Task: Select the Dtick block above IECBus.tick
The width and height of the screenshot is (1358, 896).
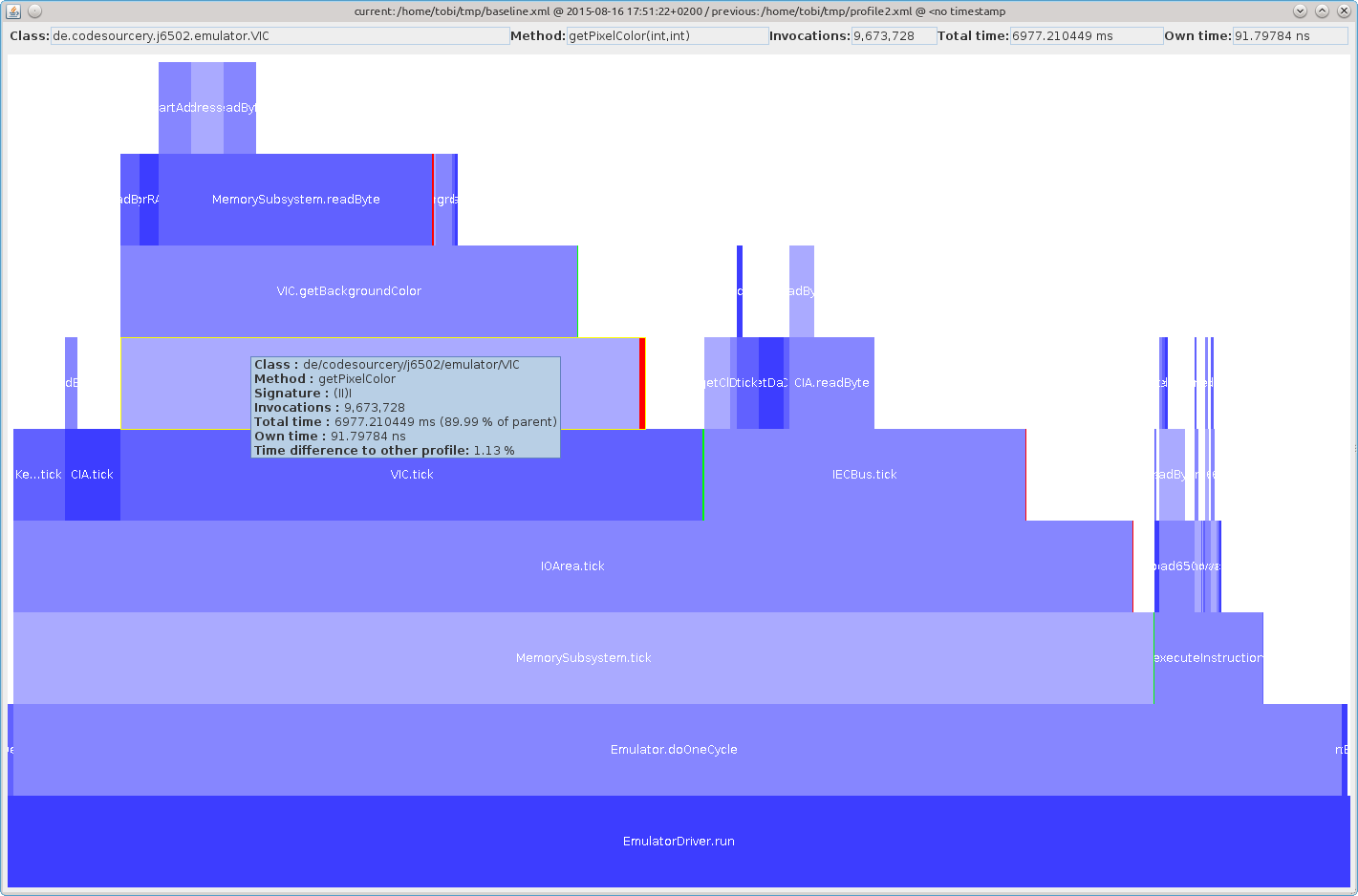Action: click(747, 383)
